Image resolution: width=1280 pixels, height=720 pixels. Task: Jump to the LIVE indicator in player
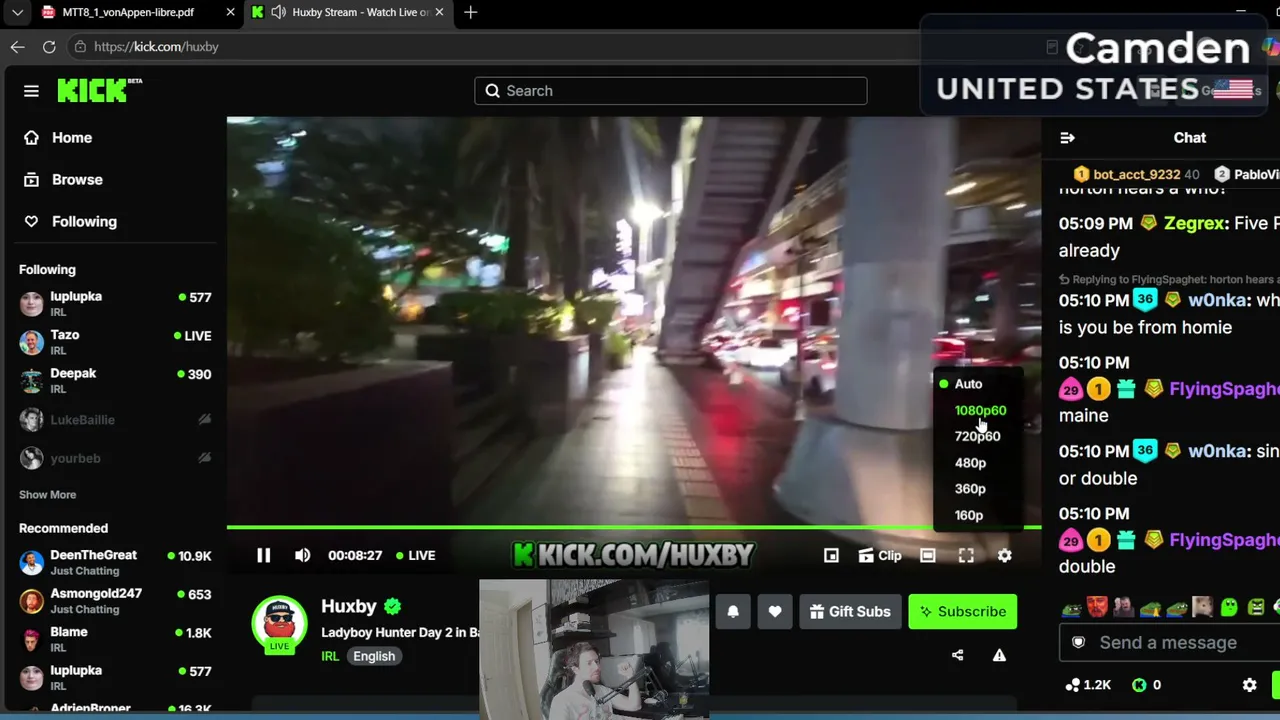point(416,555)
